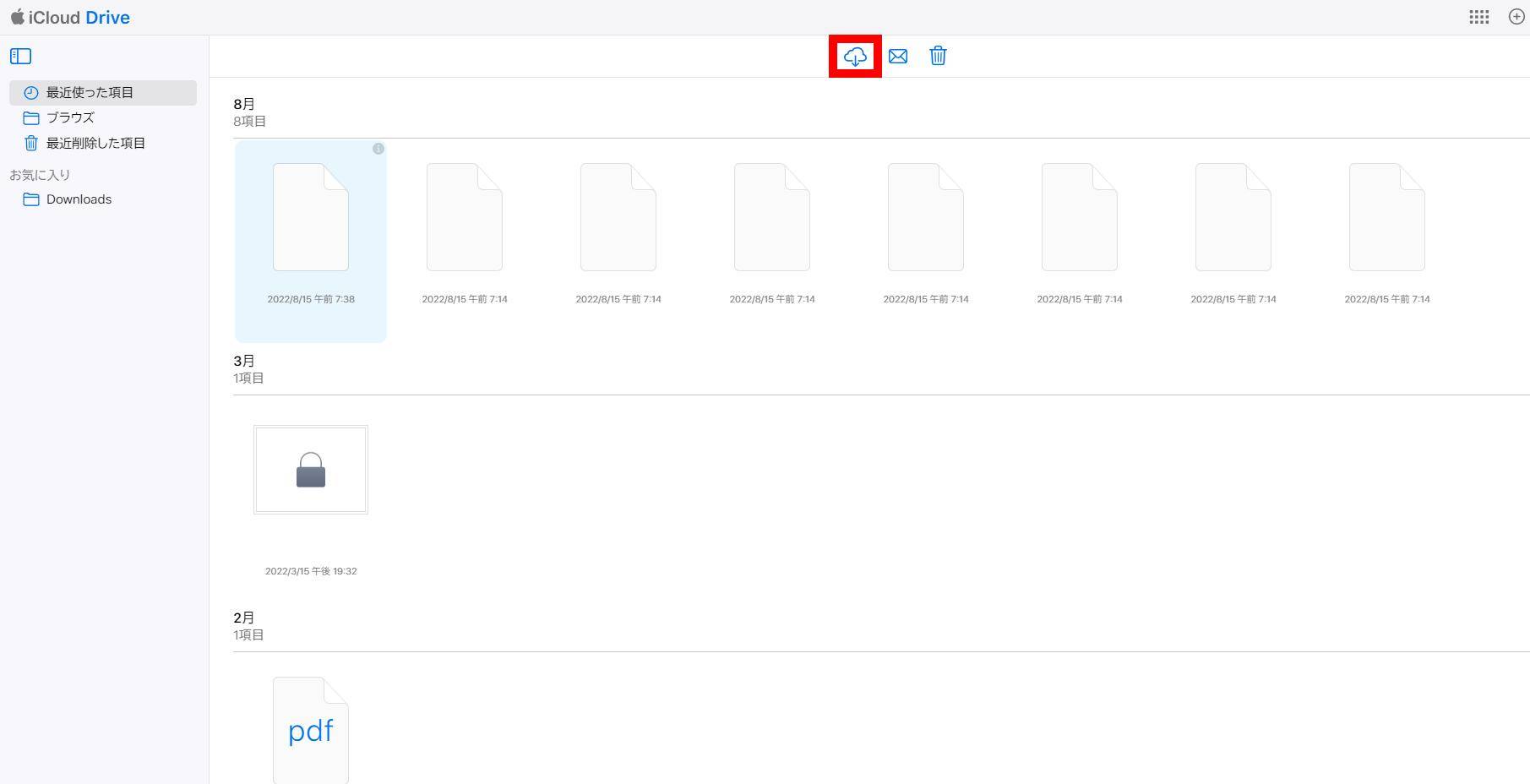
Task: Open 最近削除した項目 in sidebar
Action: click(x=103, y=144)
